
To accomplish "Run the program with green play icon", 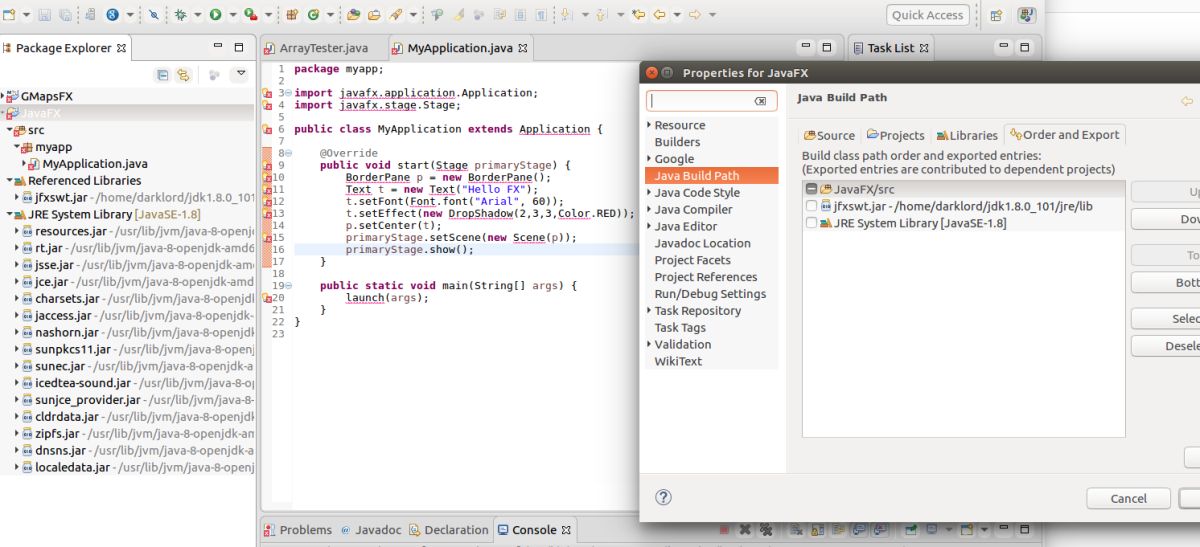I will pos(215,15).
